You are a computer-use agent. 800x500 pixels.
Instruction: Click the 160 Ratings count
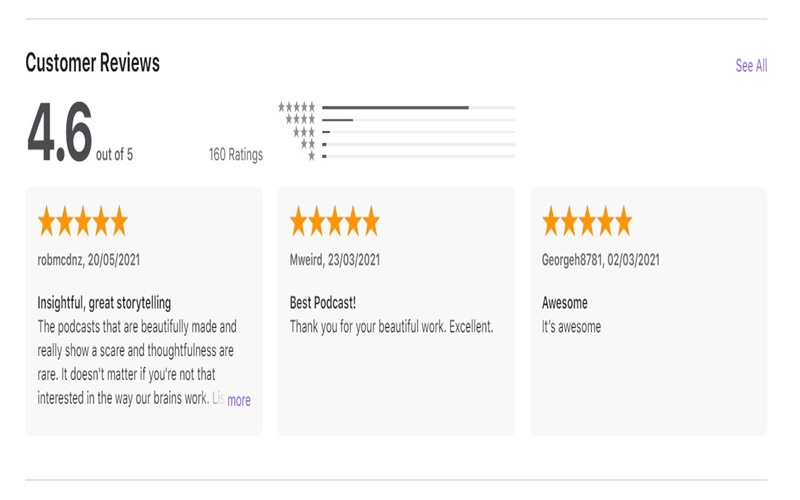(236, 155)
